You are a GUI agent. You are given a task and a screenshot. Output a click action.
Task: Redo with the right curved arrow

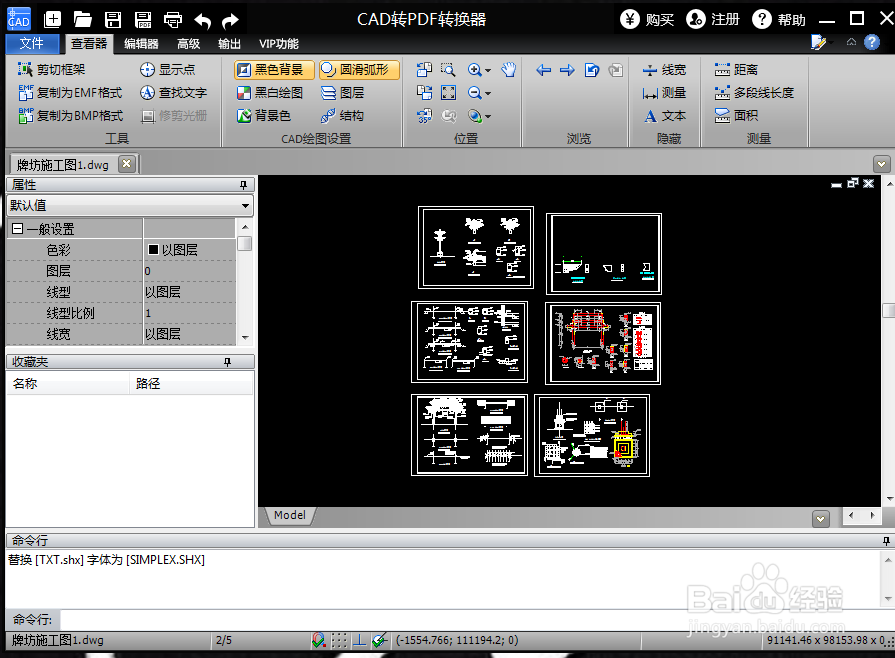coord(231,21)
